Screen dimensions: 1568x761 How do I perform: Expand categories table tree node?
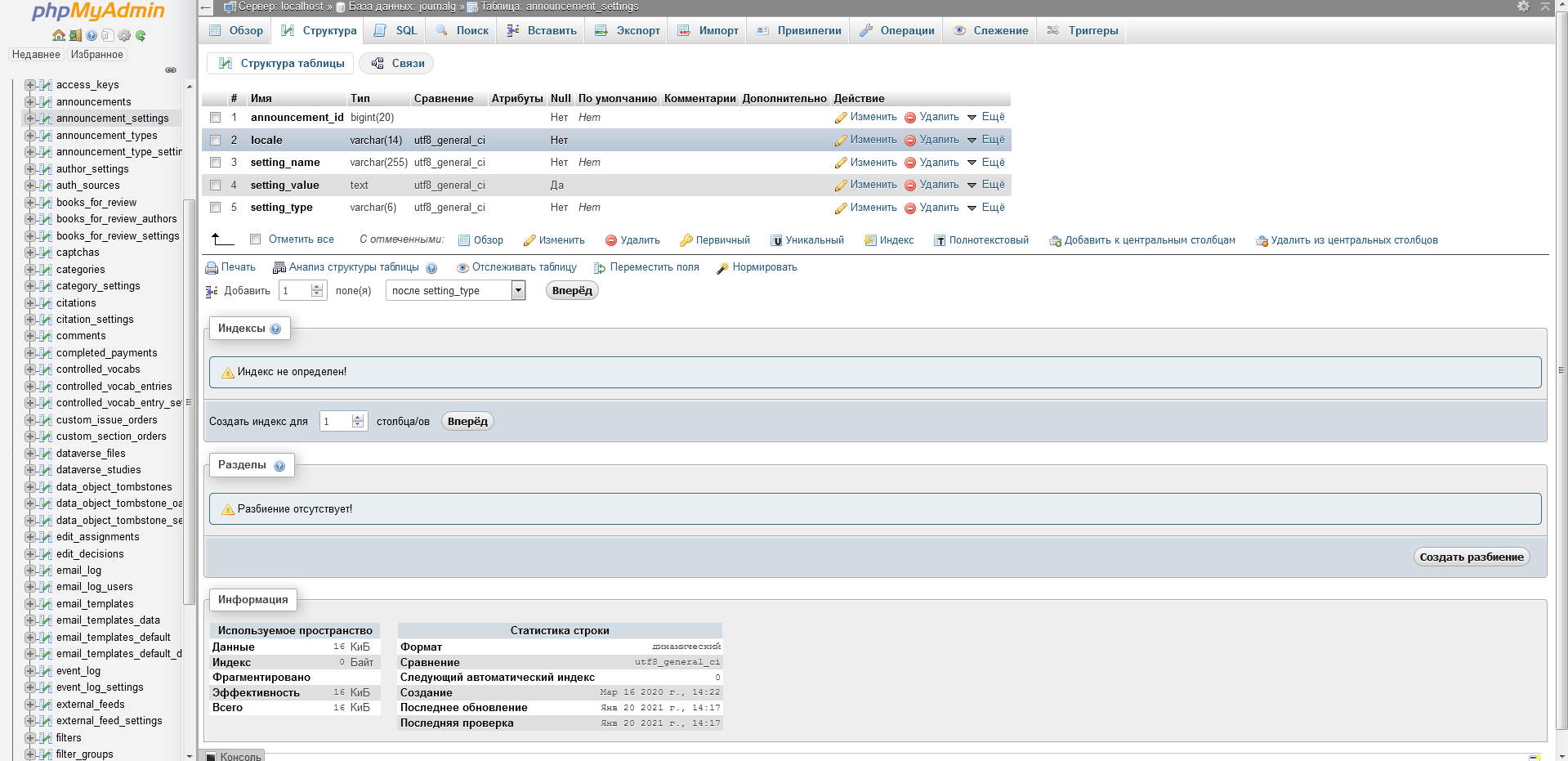click(29, 270)
